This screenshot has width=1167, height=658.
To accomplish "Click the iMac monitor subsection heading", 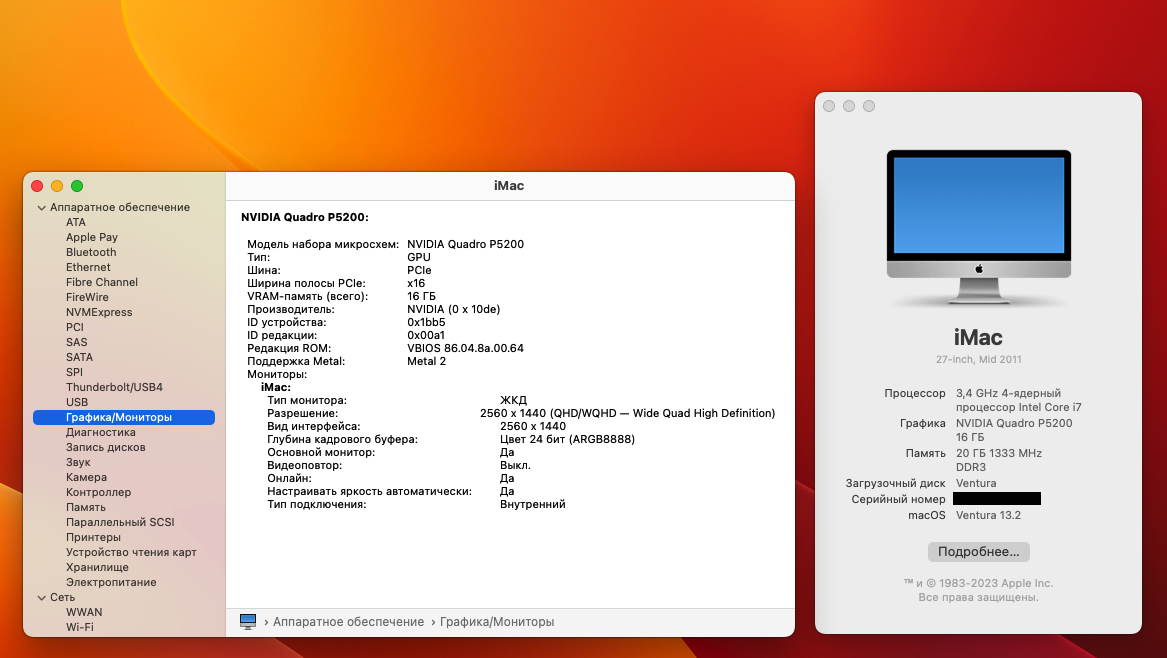I will tap(275, 387).
